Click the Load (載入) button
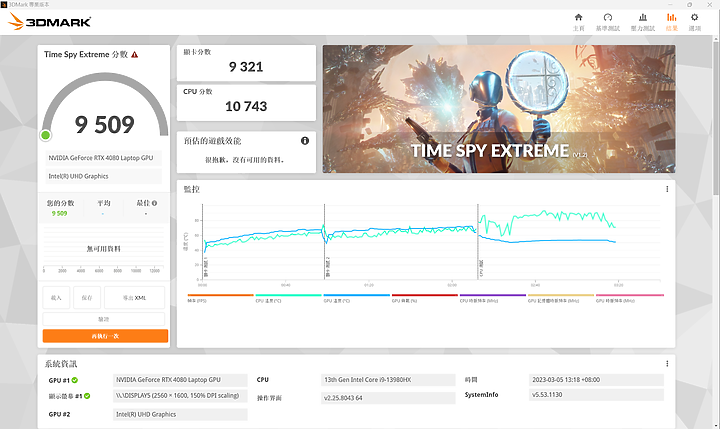This screenshot has width=720, height=429. [56, 298]
